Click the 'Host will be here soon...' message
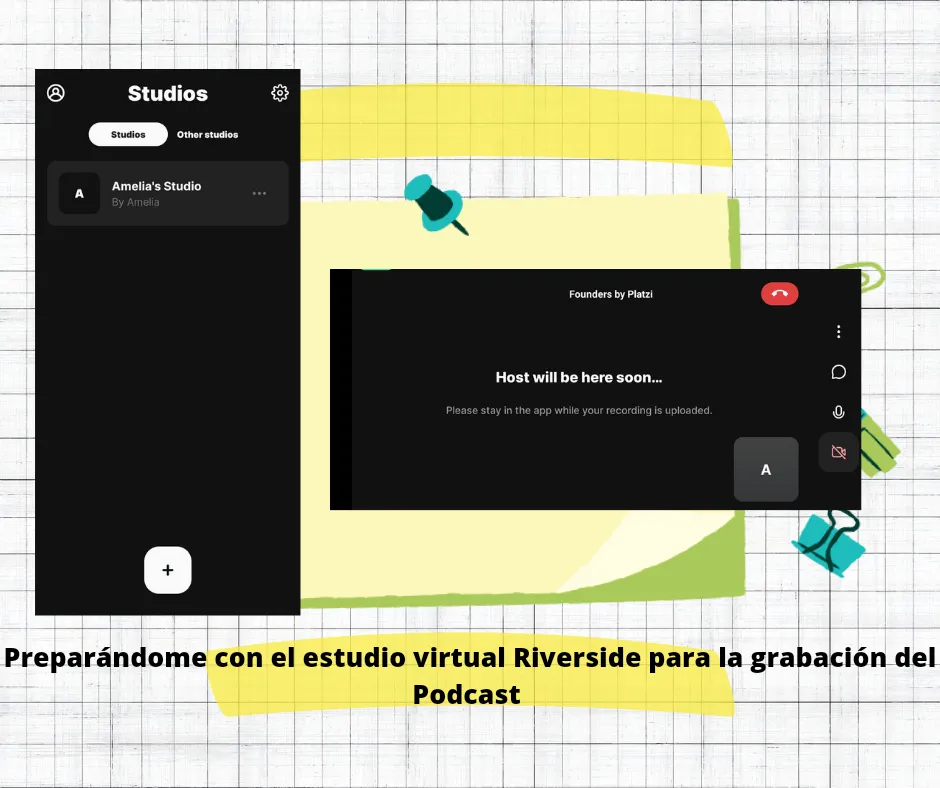Viewport: 940px width, 788px height. pyautogui.click(x=579, y=377)
